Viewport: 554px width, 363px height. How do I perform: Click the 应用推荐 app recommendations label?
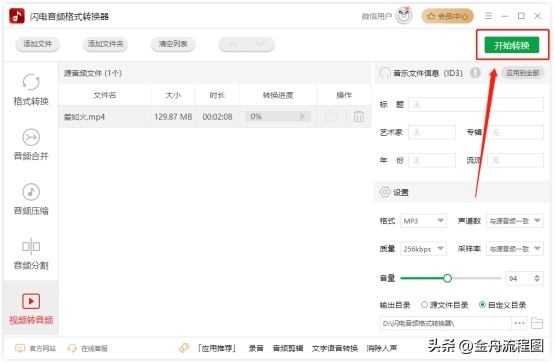tap(217, 349)
